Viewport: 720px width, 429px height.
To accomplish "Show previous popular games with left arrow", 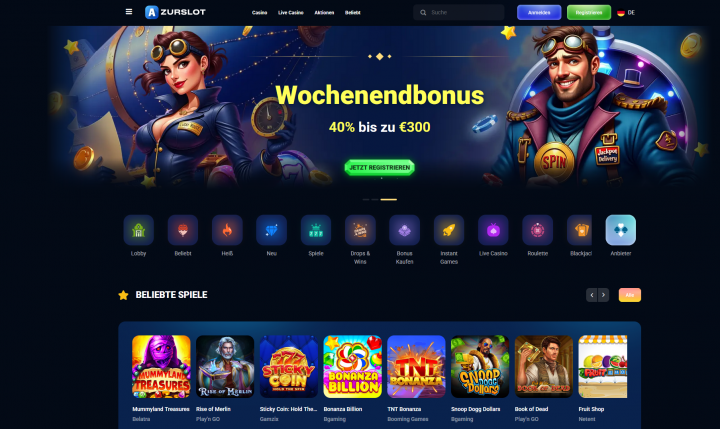I will 592,295.
